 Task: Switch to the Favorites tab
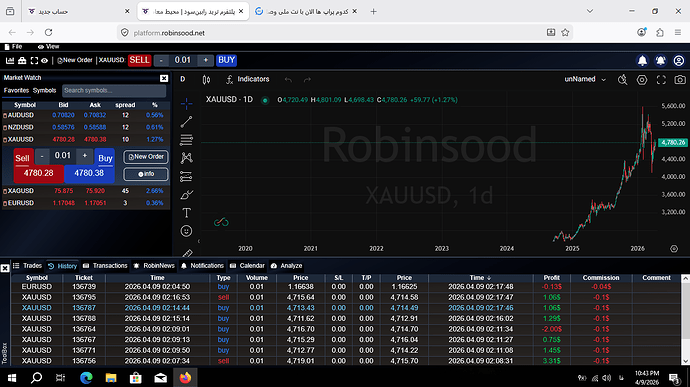[x=16, y=91]
